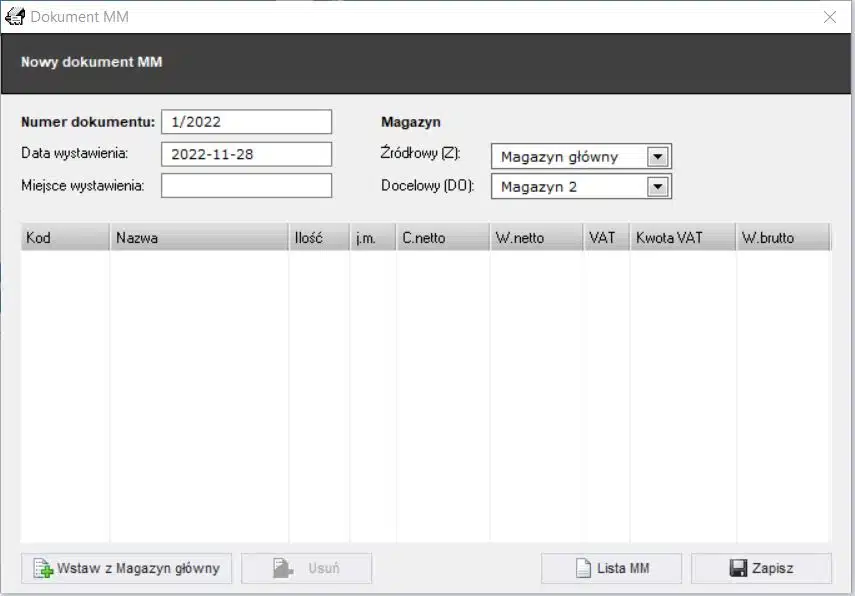This screenshot has height=596, width=855.
Task: Close the Dokument MM window
Action: click(x=829, y=17)
